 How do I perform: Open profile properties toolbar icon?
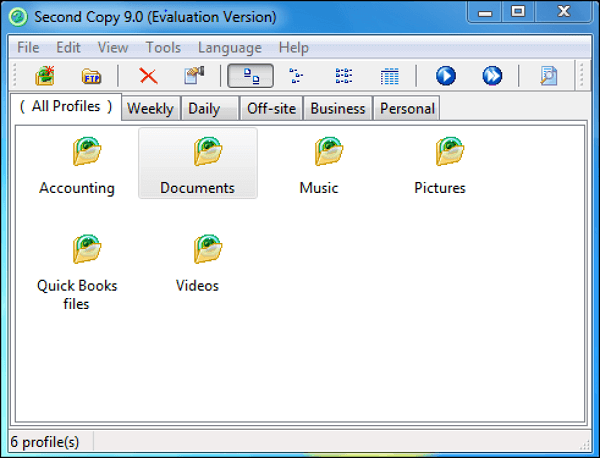pyautogui.click(x=194, y=75)
